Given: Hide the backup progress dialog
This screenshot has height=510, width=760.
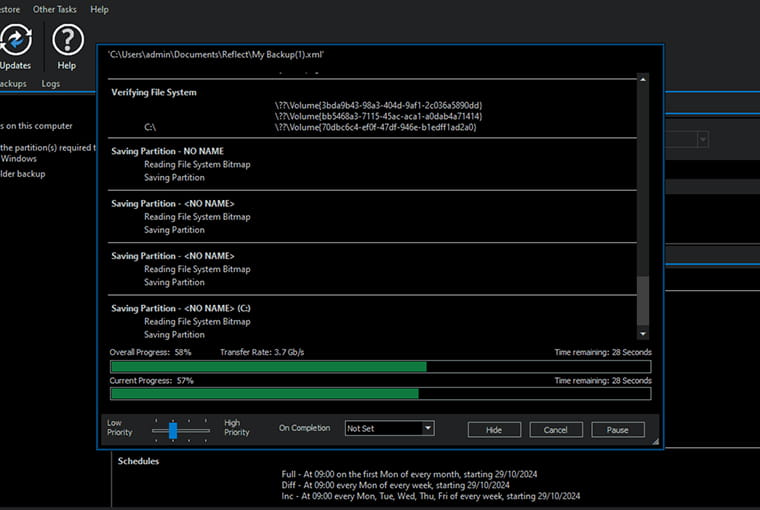Looking at the screenshot, I should coord(494,429).
